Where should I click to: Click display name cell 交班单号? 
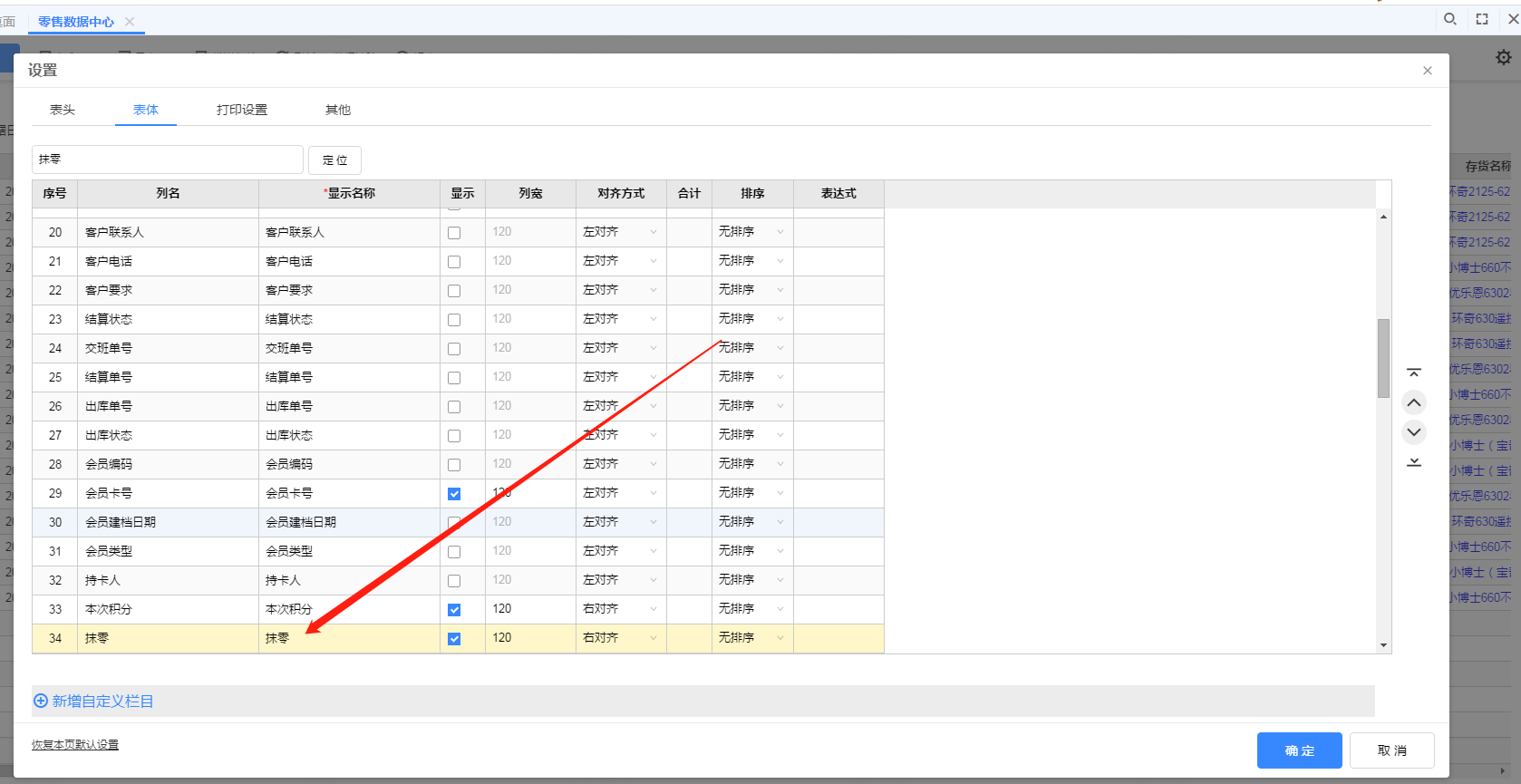(349, 348)
